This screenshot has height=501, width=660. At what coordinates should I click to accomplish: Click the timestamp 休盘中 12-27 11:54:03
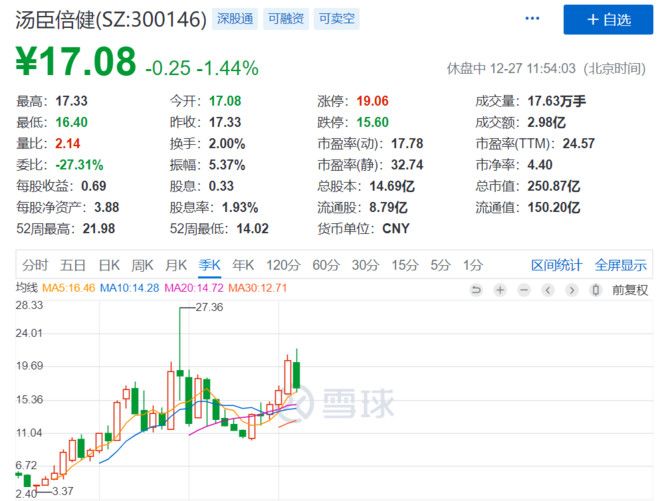pyautogui.click(x=511, y=68)
